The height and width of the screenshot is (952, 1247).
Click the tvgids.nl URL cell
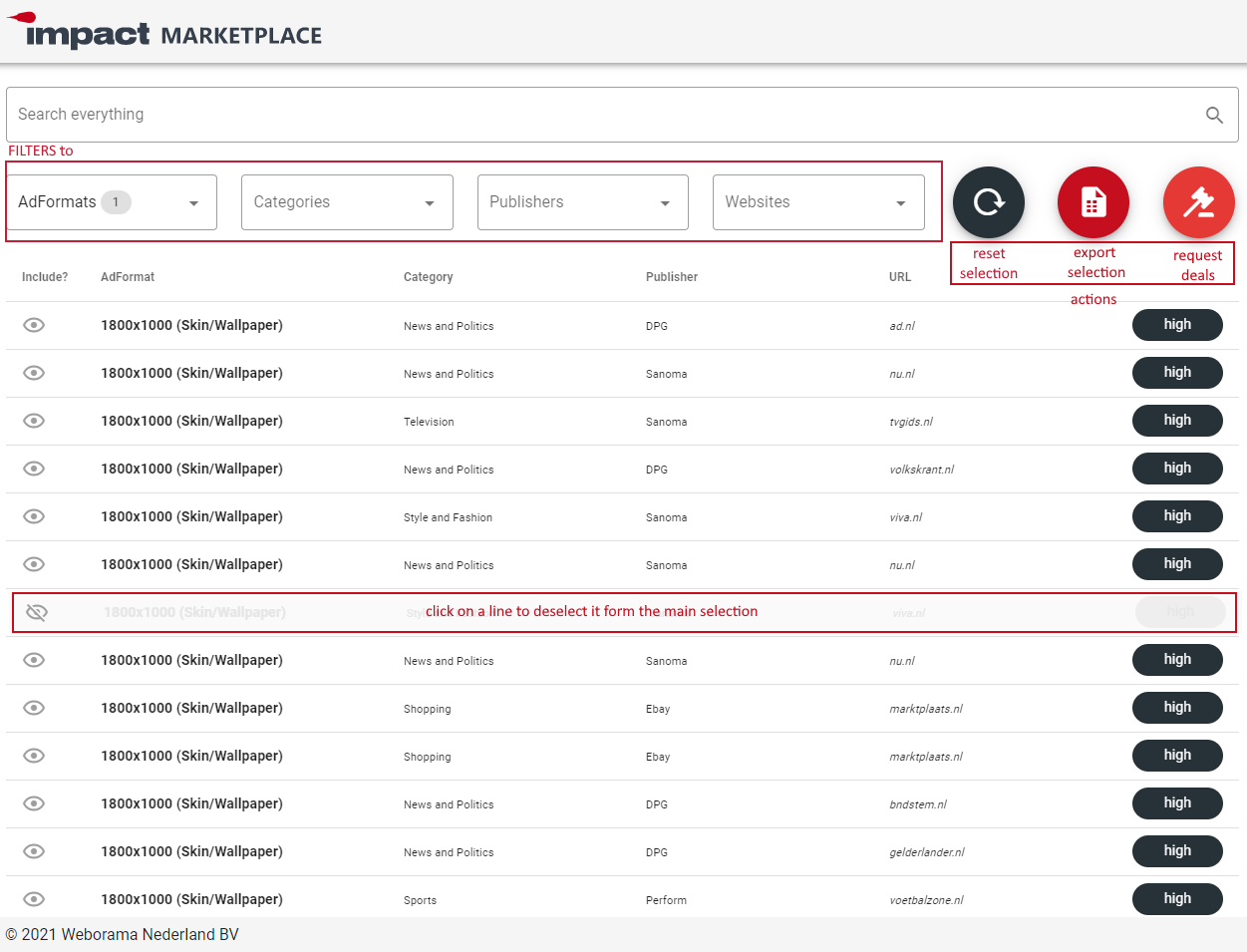[x=911, y=422]
